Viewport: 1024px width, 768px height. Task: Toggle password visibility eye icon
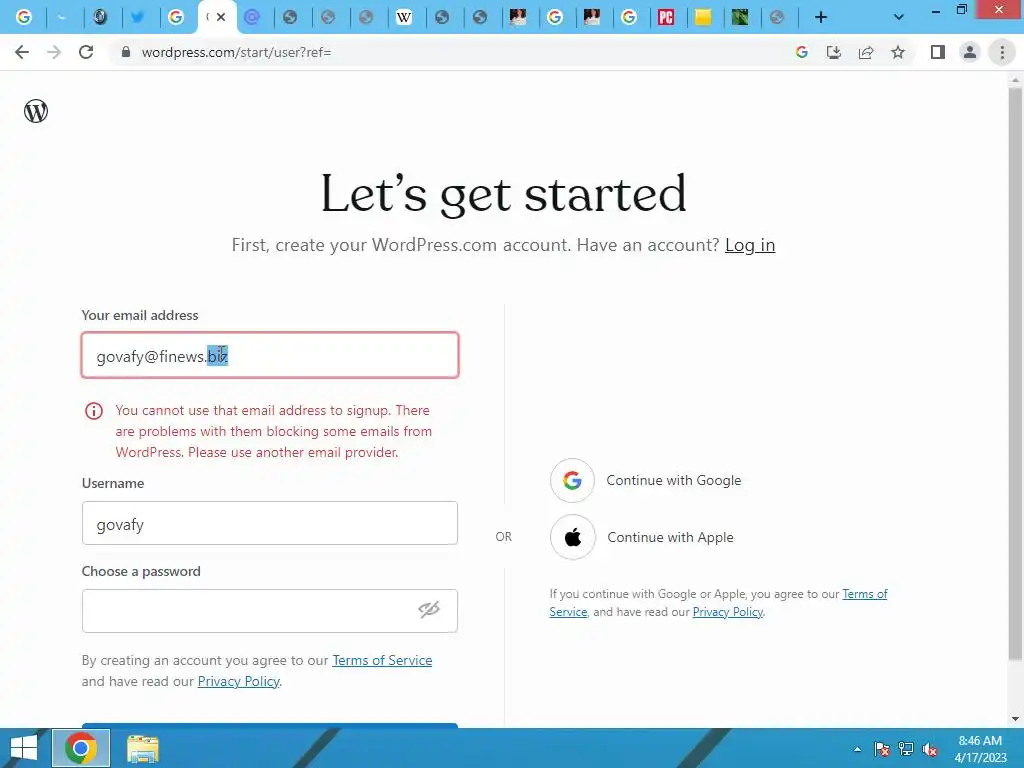pyautogui.click(x=429, y=609)
